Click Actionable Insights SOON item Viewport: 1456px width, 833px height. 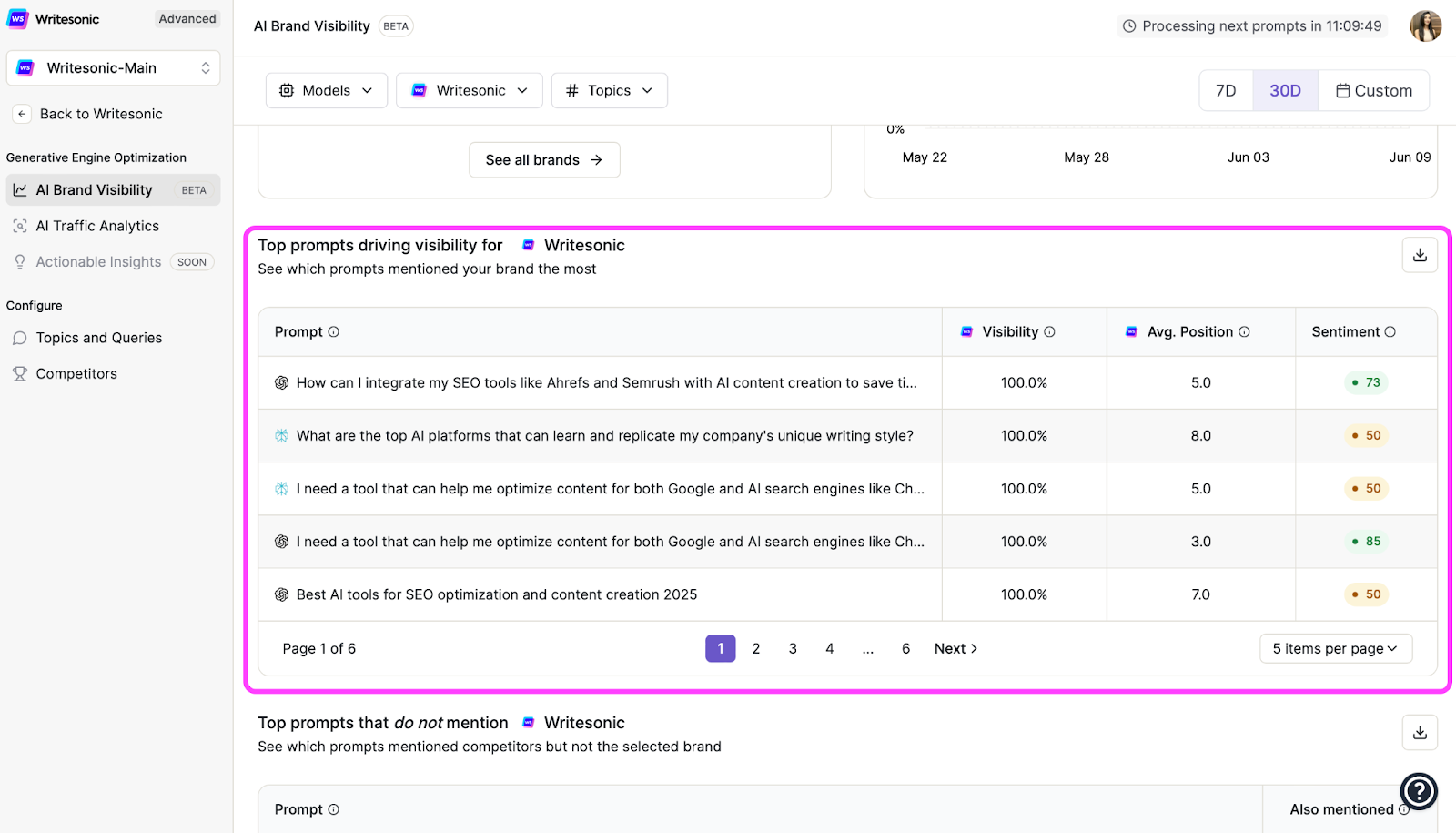114,262
